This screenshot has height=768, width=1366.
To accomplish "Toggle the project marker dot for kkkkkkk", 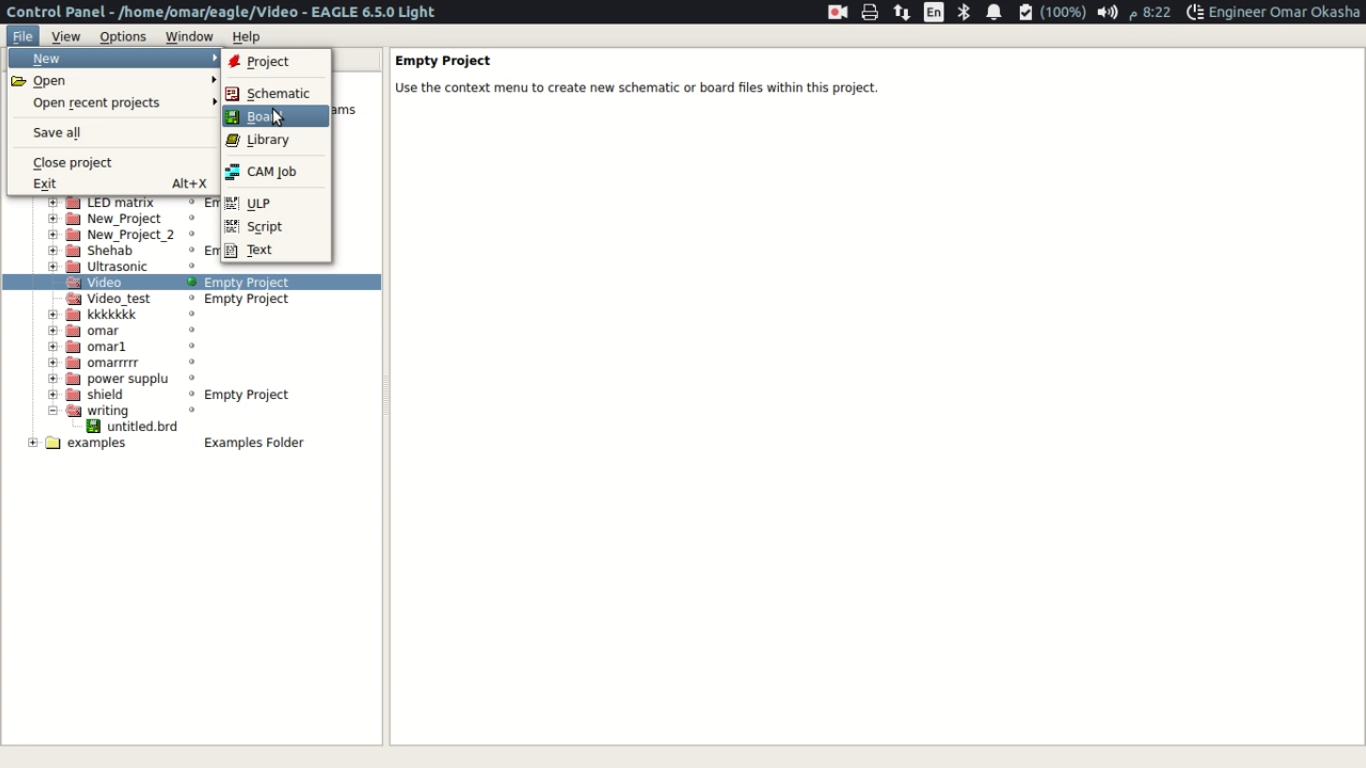I will click(x=192, y=314).
